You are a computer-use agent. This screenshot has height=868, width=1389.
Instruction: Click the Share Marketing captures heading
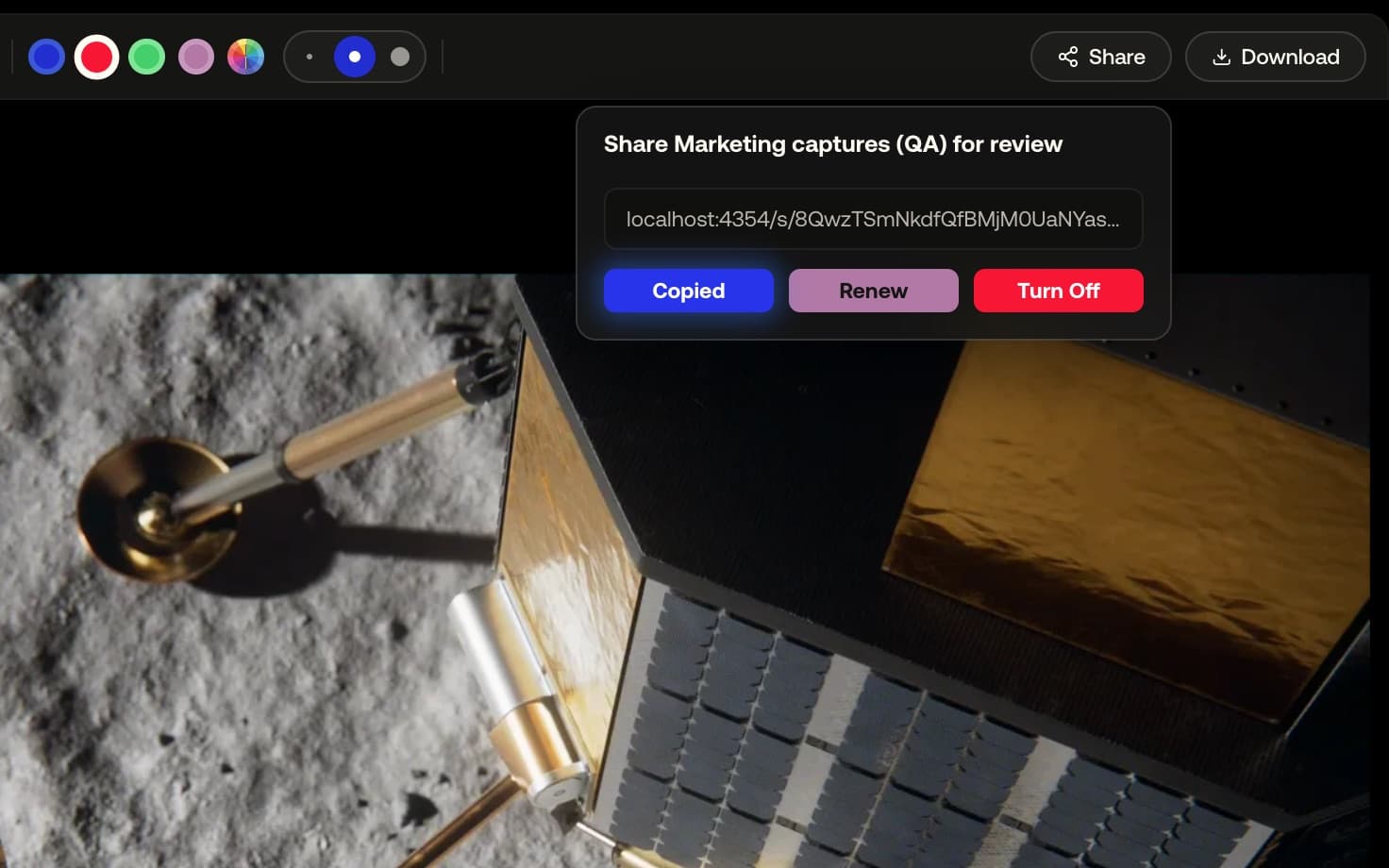point(833,143)
